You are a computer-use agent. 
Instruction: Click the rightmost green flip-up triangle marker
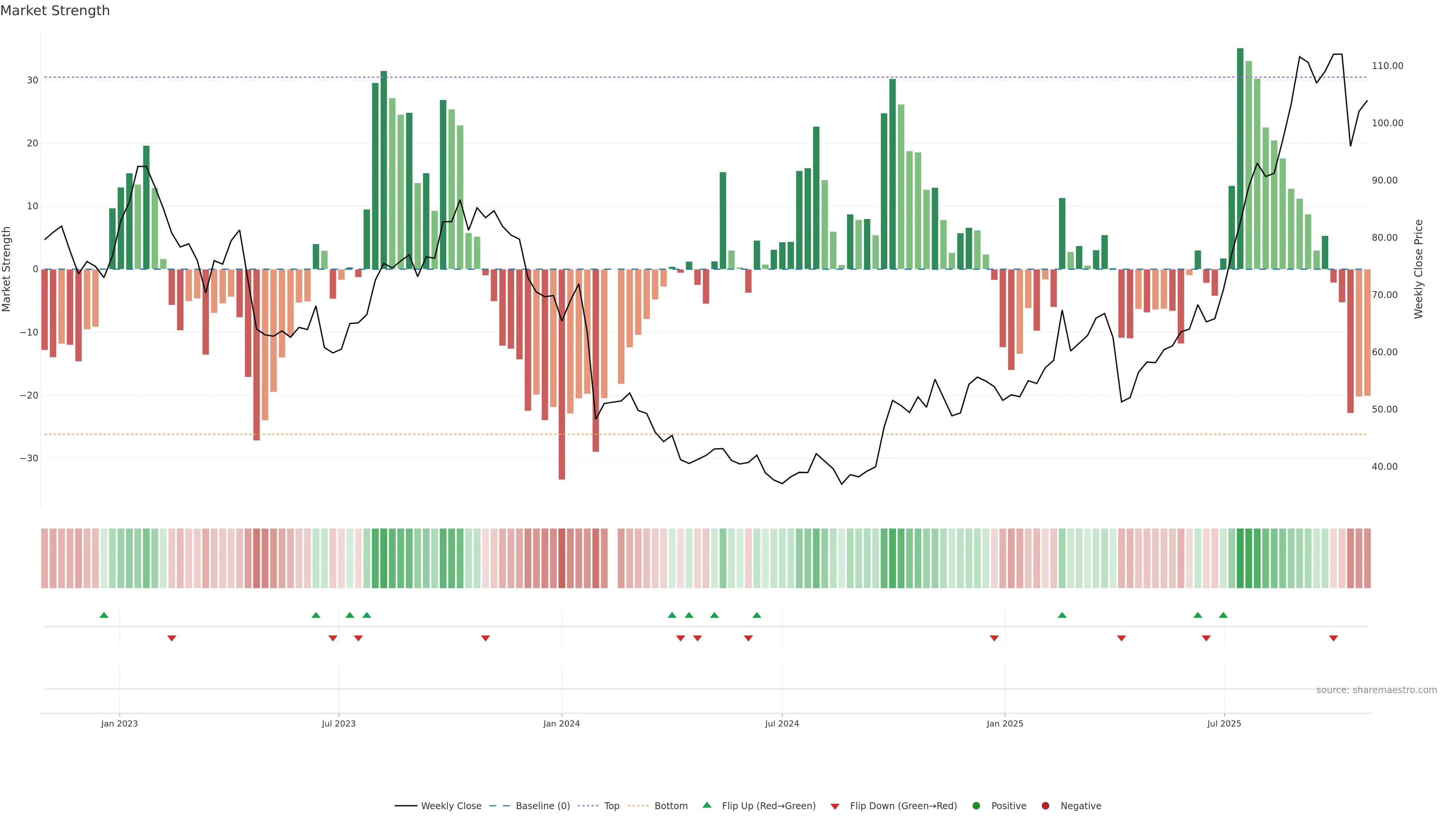(1223, 615)
